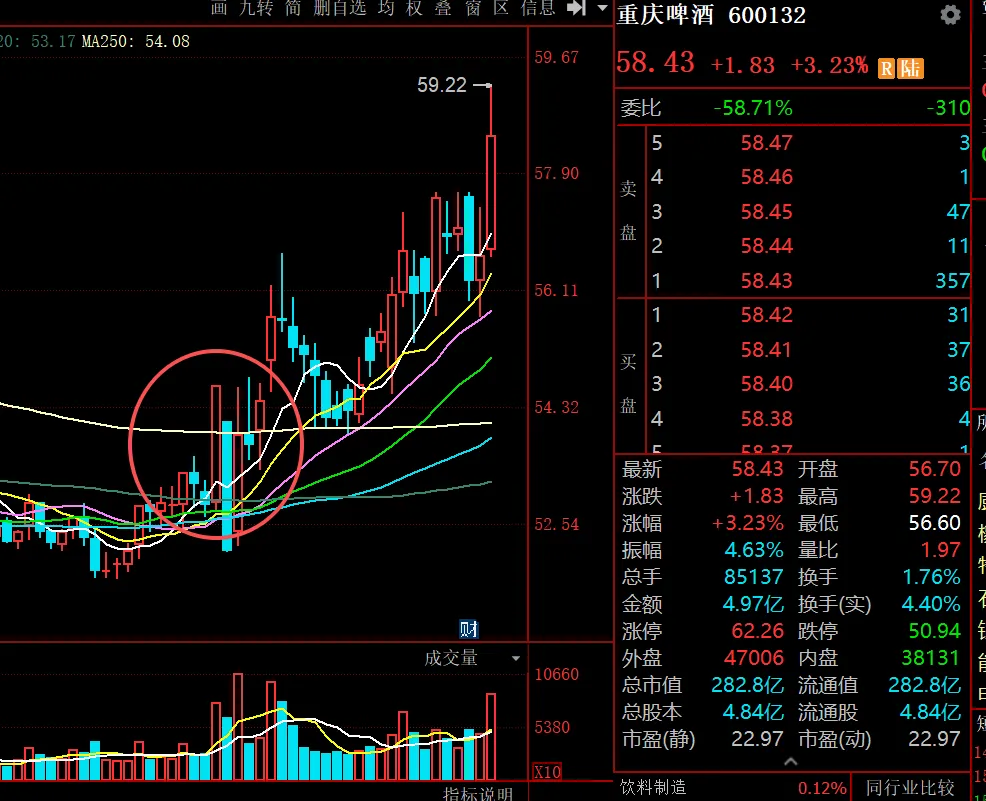Click 删自选 to remove from watchlist
This screenshot has height=801, width=986.
pyautogui.click(x=340, y=8)
